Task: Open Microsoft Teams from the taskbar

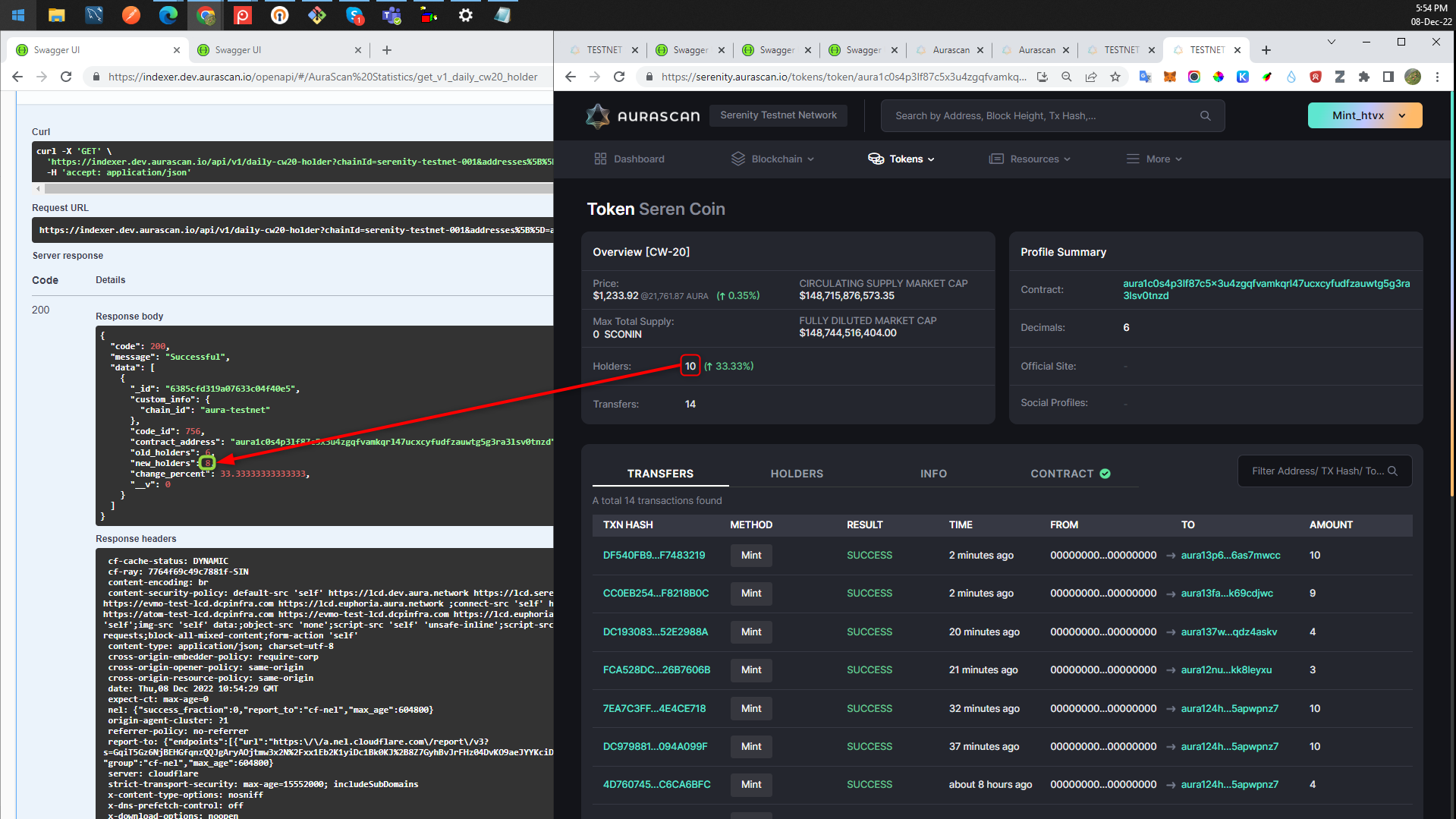Action: [392, 15]
